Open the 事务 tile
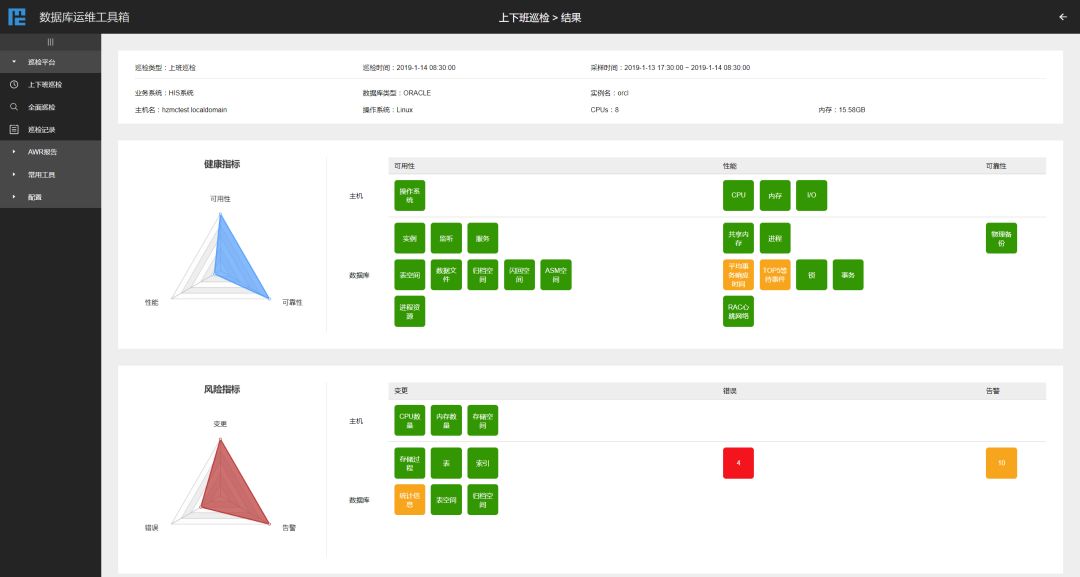This screenshot has width=1080, height=577. pos(848,275)
